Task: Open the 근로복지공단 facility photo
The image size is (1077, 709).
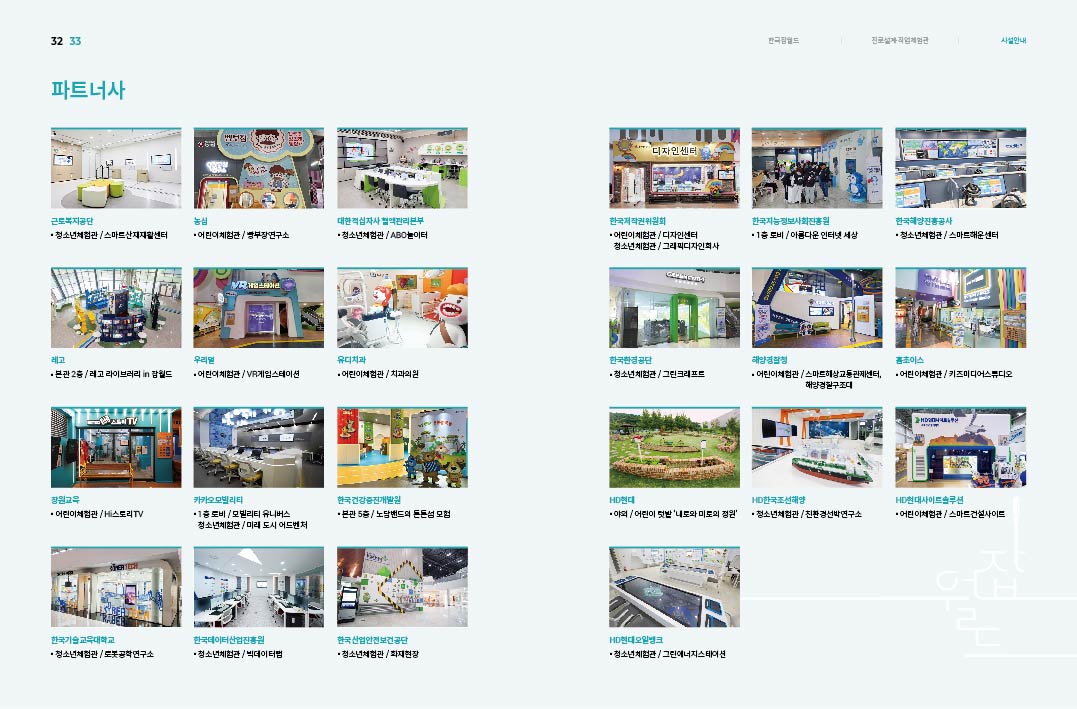Action: tap(116, 168)
